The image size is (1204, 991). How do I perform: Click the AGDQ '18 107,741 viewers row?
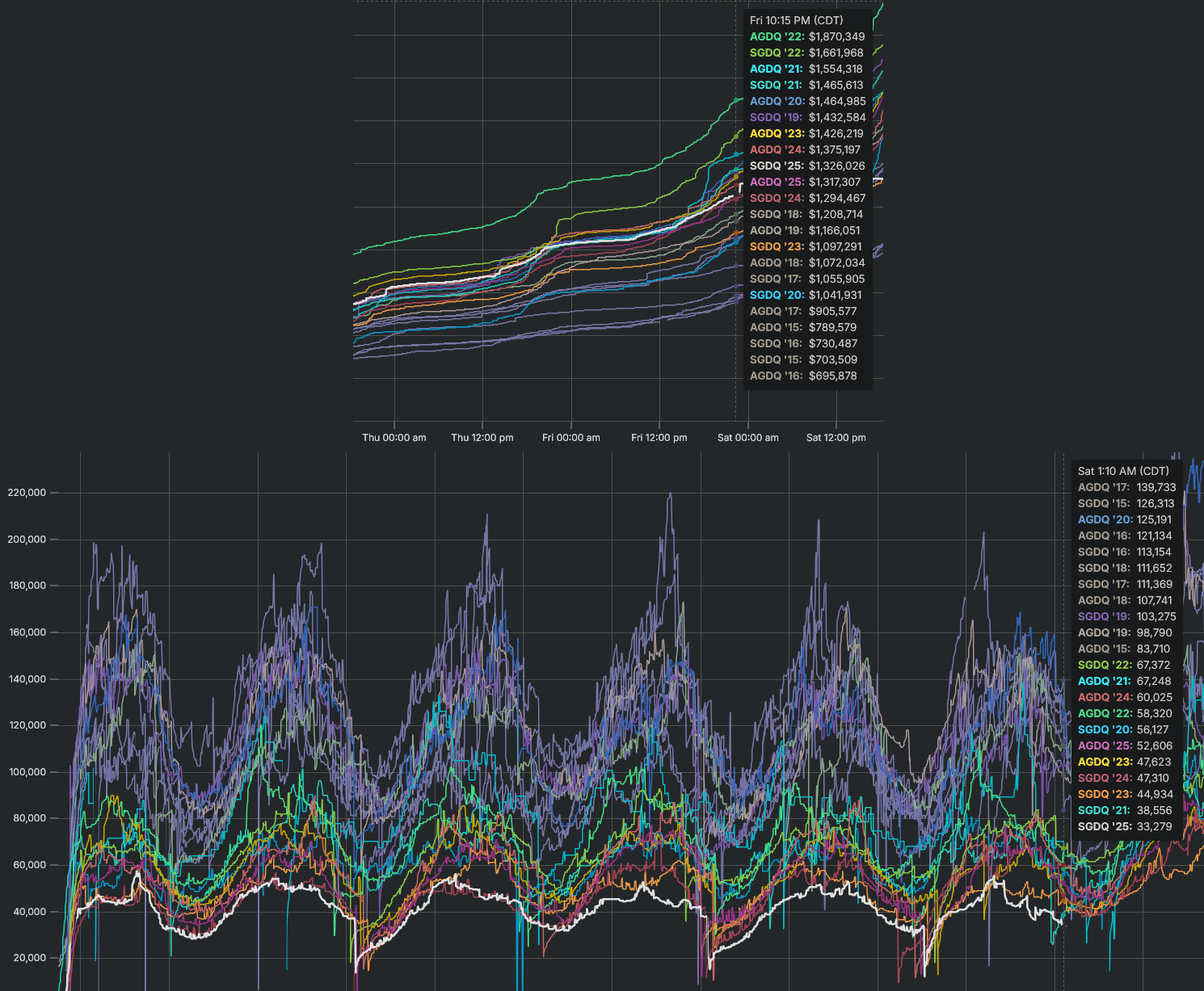pos(1125,600)
